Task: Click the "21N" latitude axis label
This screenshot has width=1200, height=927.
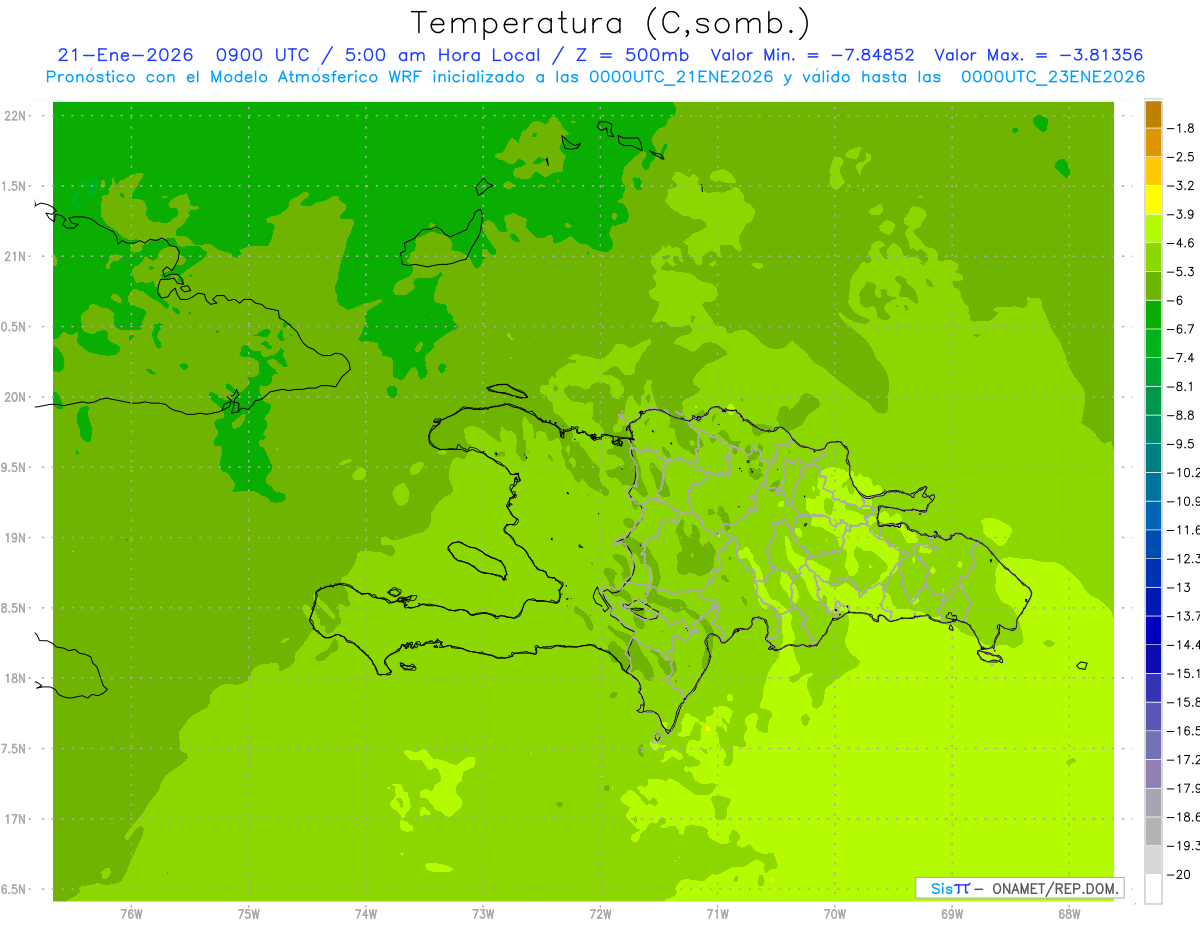Action: click(x=15, y=256)
